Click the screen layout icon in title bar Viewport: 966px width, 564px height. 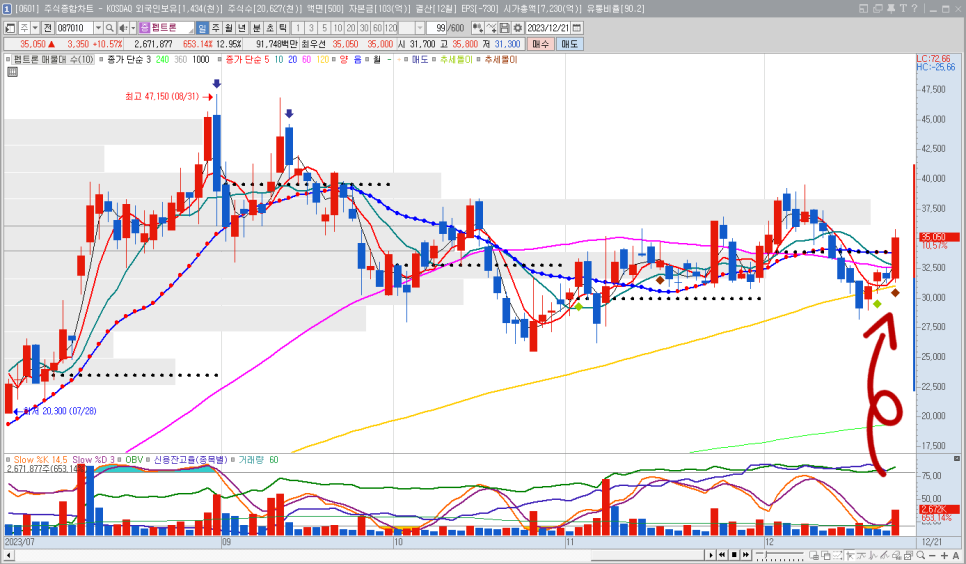click(863, 9)
